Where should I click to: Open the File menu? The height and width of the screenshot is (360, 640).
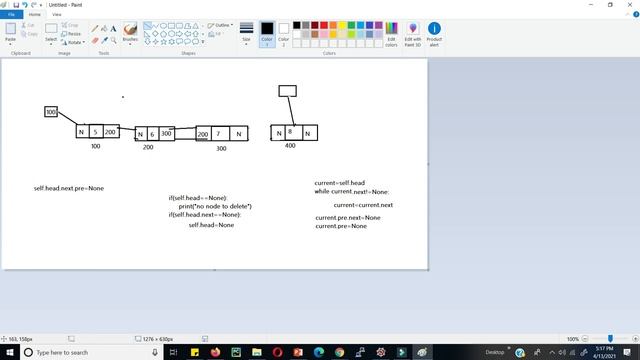[x=11, y=14]
